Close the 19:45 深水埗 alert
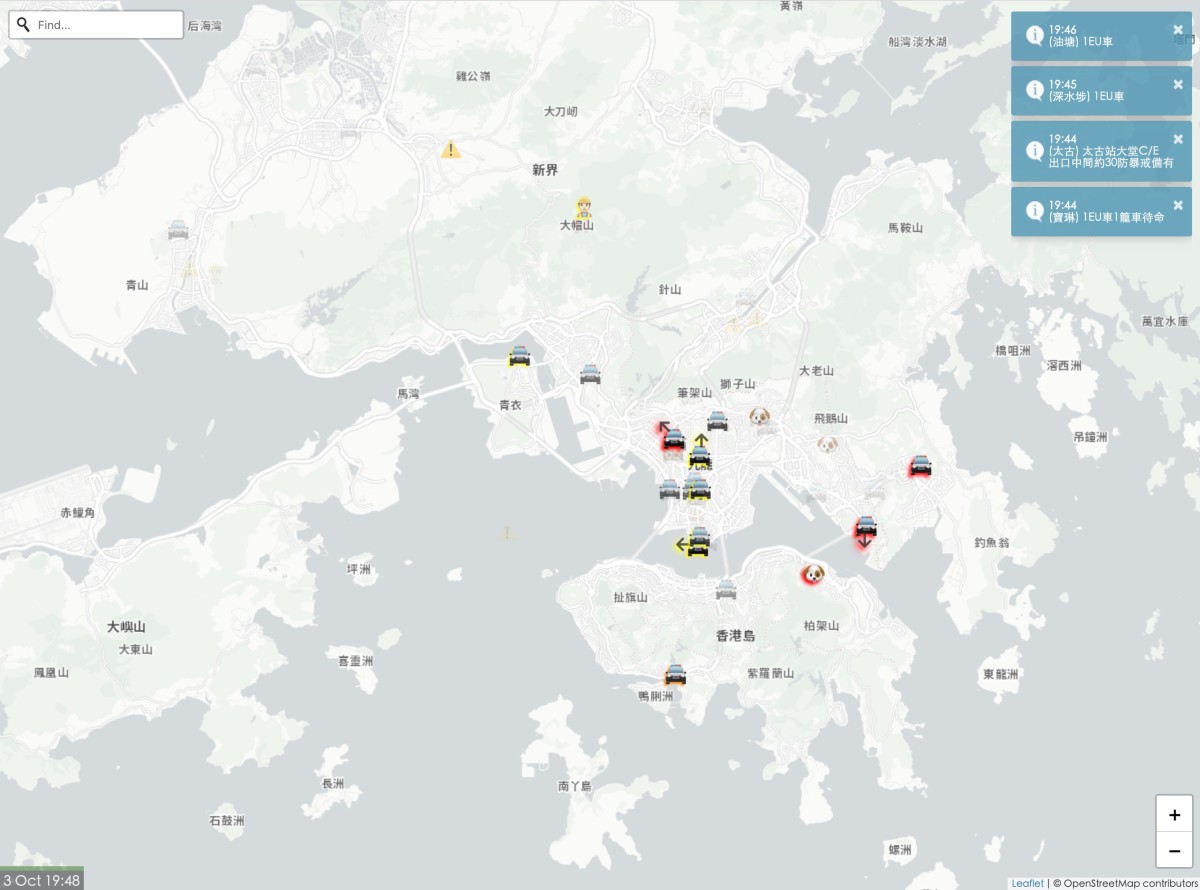The width and height of the screenshot is (1200, 890). click(1178, 85)
